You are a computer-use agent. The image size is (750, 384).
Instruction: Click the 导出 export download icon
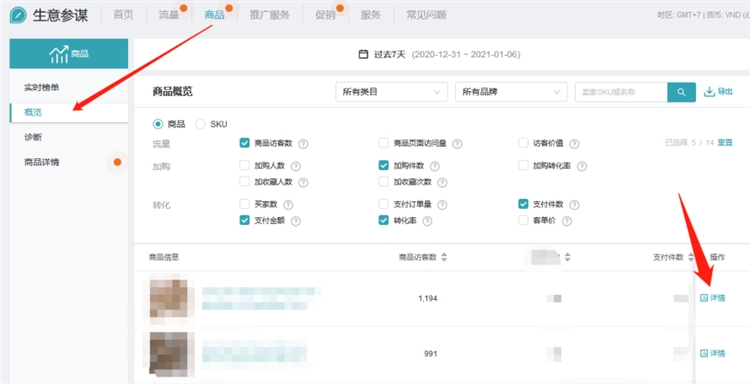[708, 92]
